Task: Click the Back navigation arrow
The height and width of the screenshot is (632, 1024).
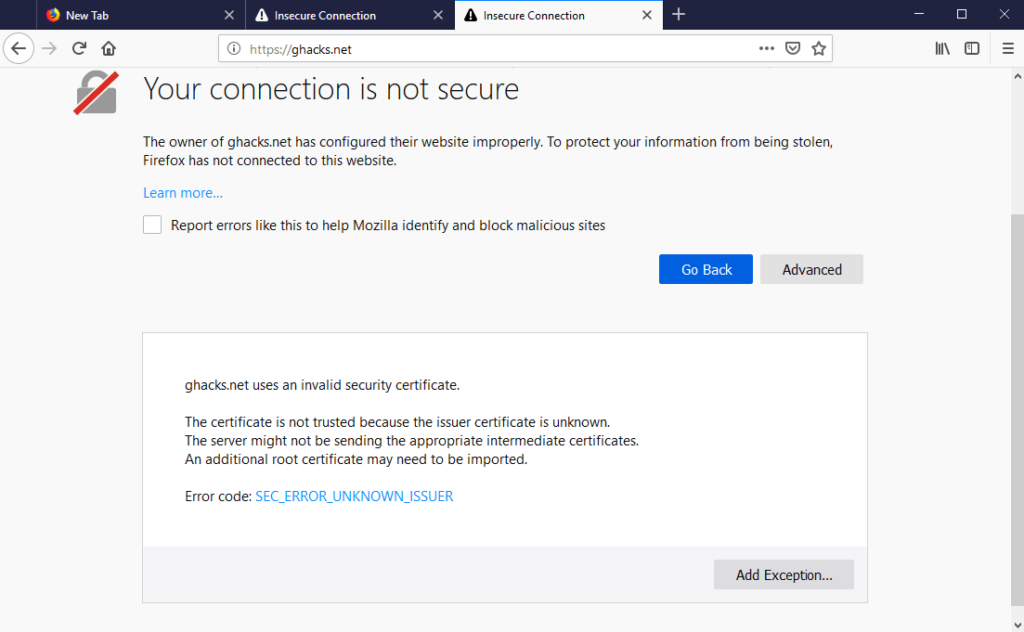Action: point(18,48)
